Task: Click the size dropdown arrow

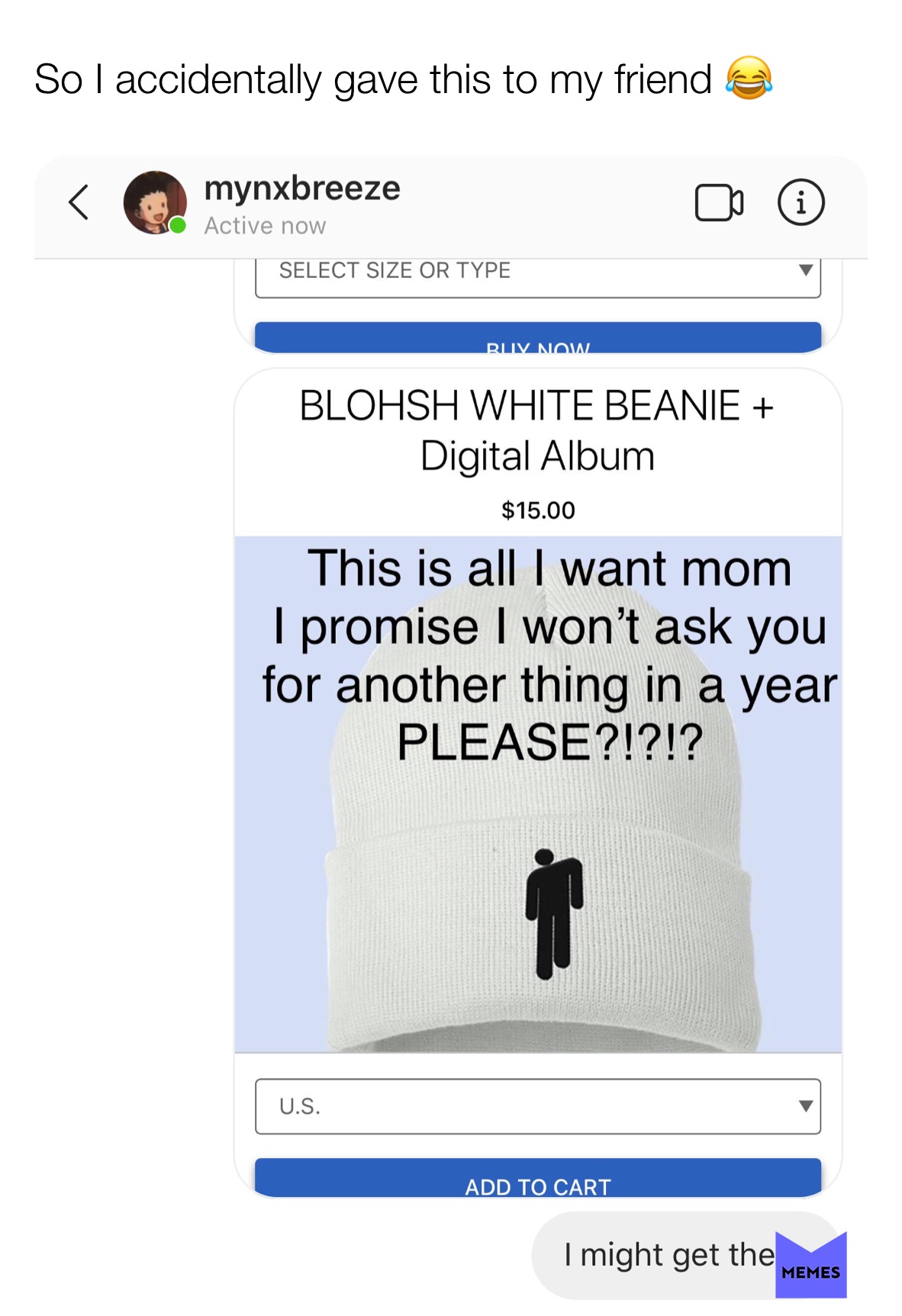Action: coord(805,270)
